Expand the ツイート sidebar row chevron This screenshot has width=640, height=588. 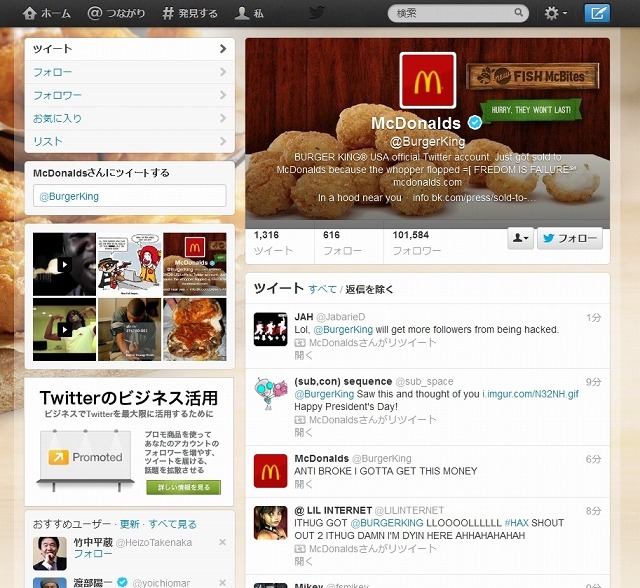[222, 49]
